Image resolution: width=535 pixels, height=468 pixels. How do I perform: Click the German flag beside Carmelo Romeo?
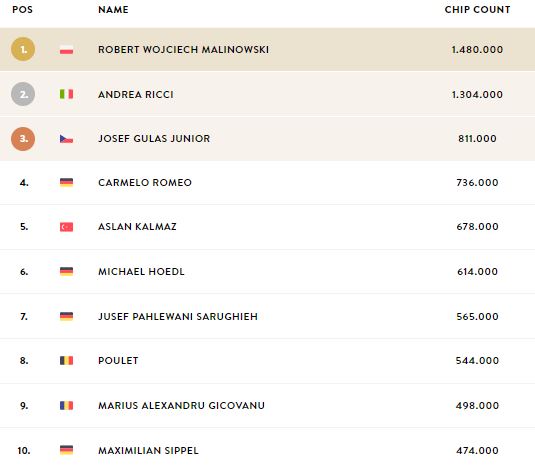point(66,182)
